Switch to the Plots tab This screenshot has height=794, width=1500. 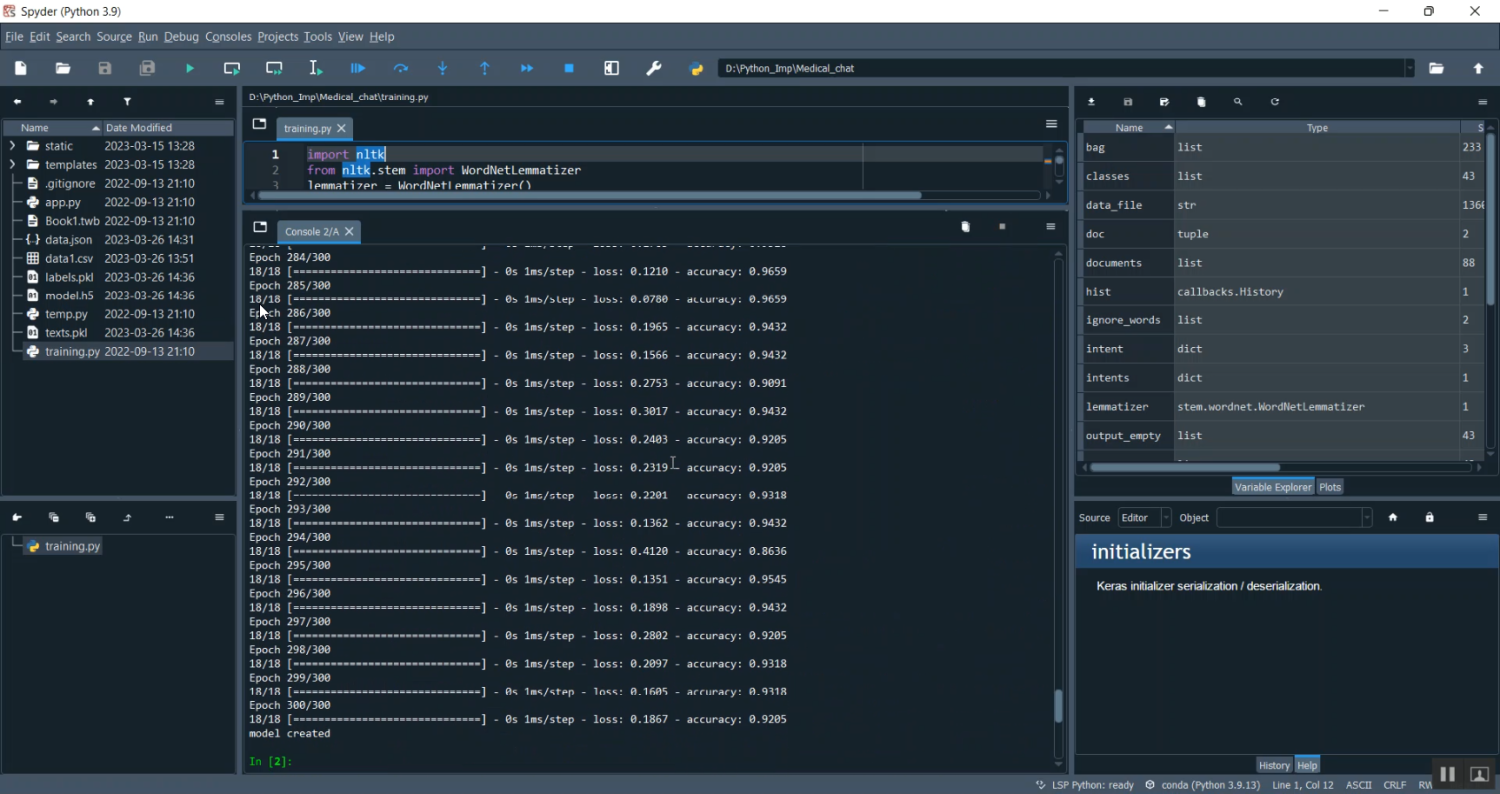1329,487
